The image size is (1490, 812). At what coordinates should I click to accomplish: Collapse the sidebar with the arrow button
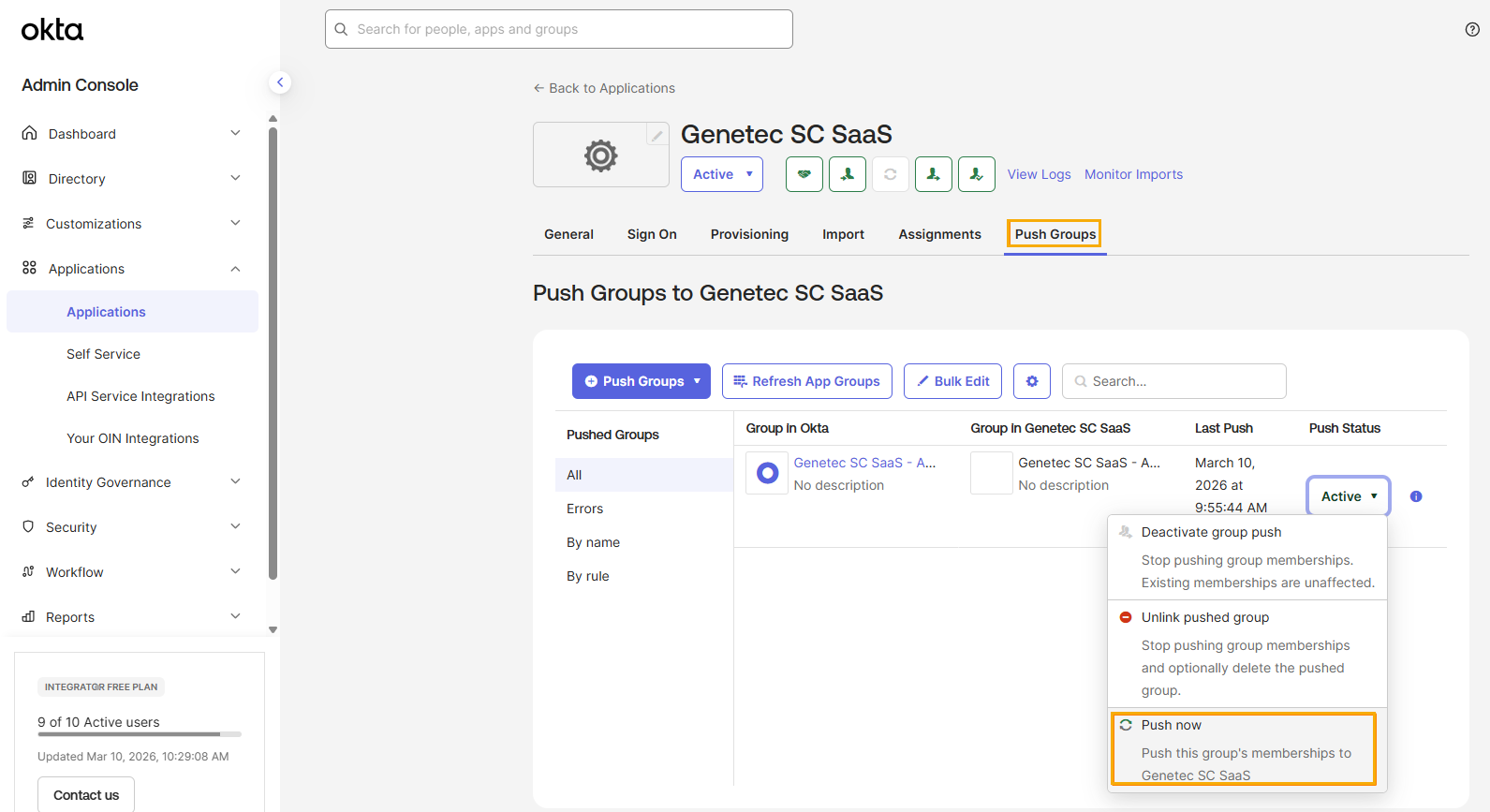[x=279, y=82]
